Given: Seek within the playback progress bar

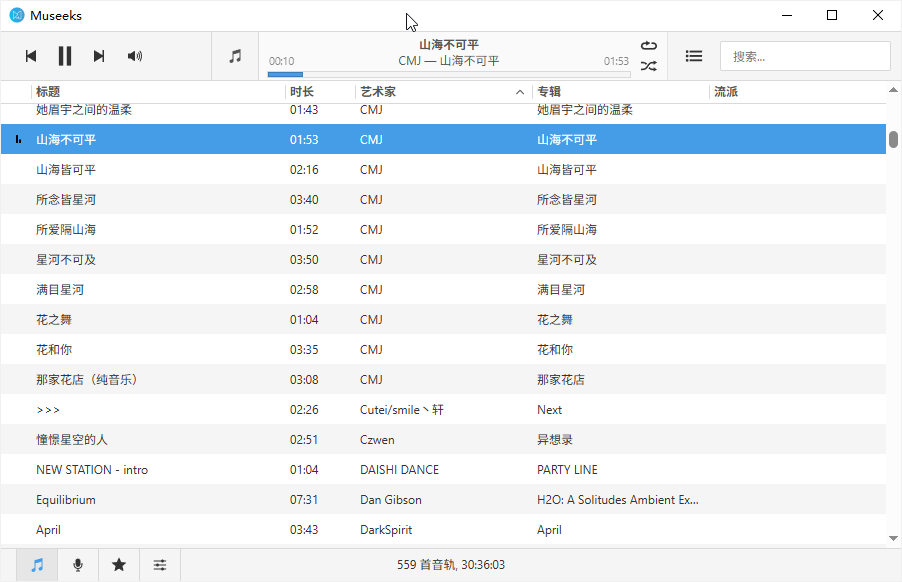Looking at the screenshot, I should point(450,73).
